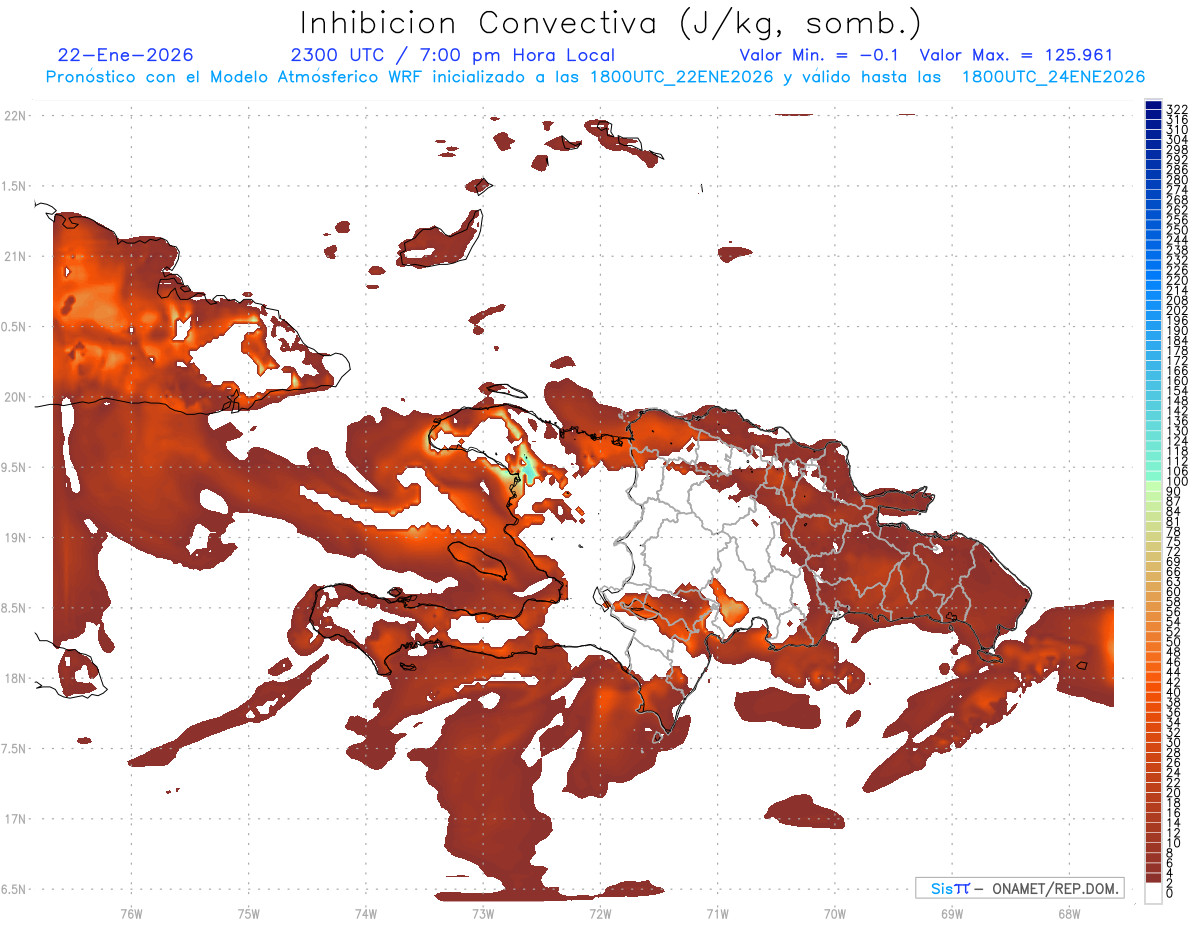
Task: Click the "100" value on the color scale
Action: (1176, 481)
